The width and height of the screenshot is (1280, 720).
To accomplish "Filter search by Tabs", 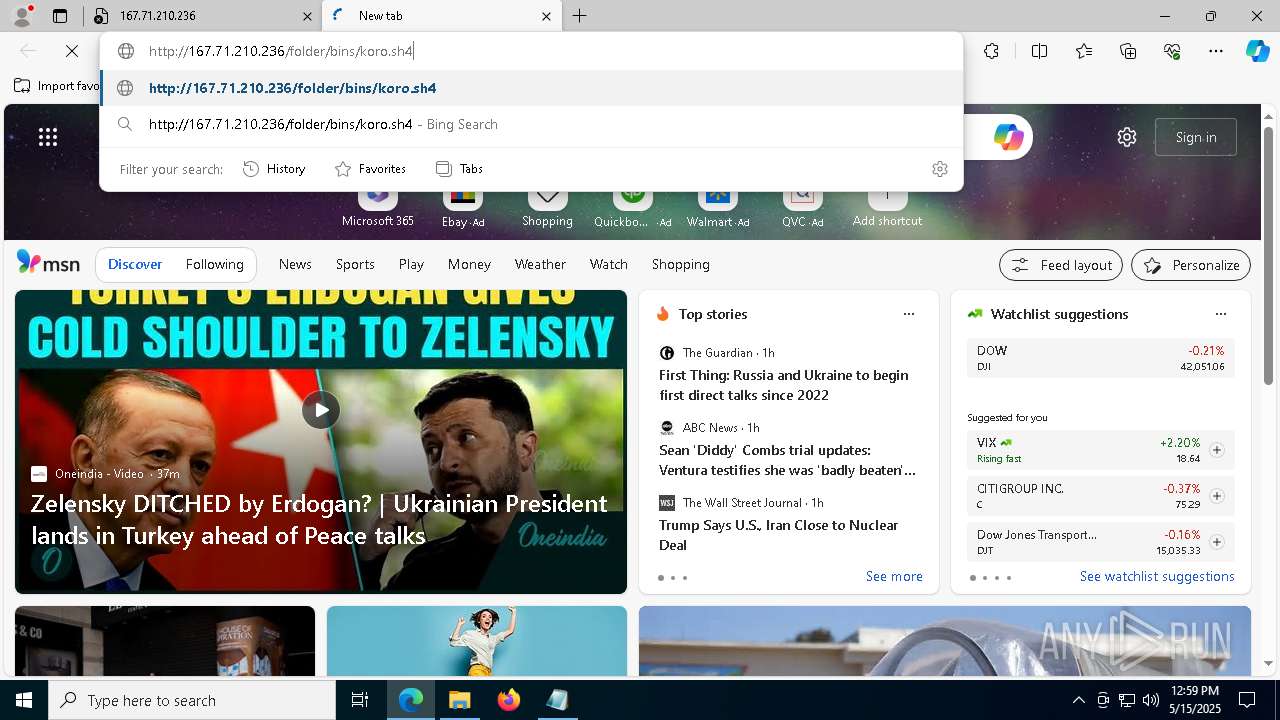I will (460, 169).
